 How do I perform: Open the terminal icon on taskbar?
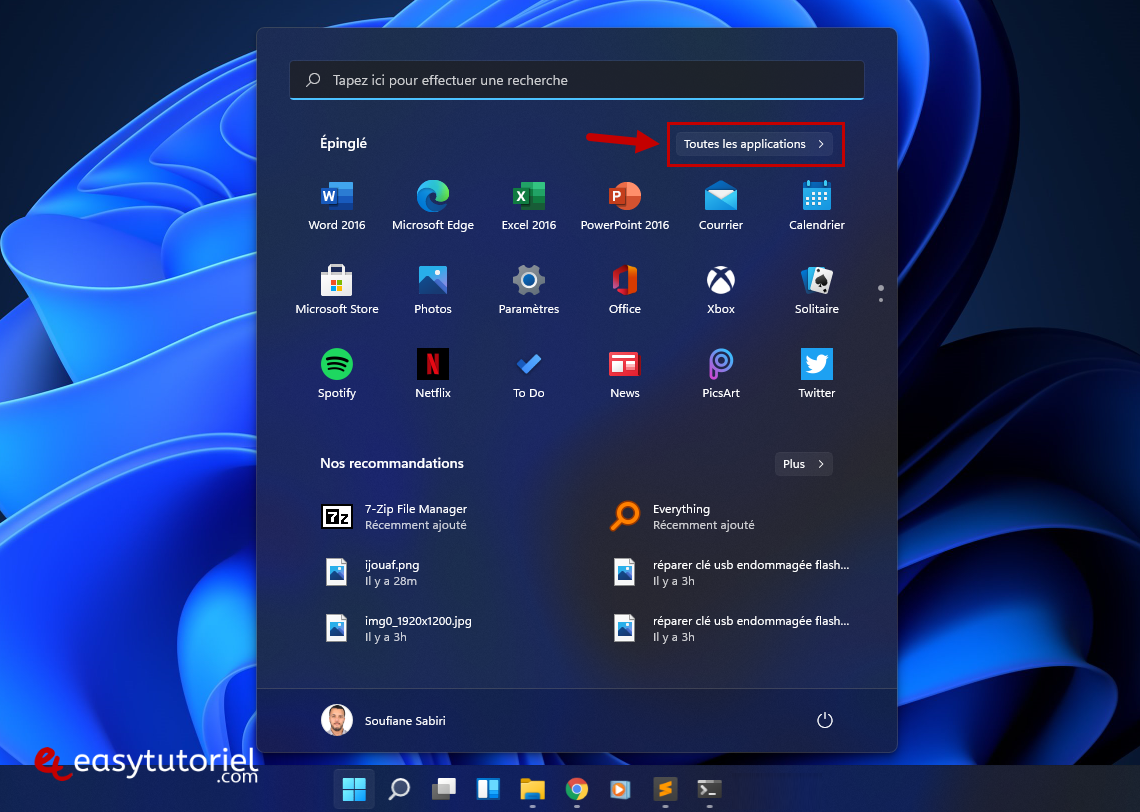click(710, 789)
